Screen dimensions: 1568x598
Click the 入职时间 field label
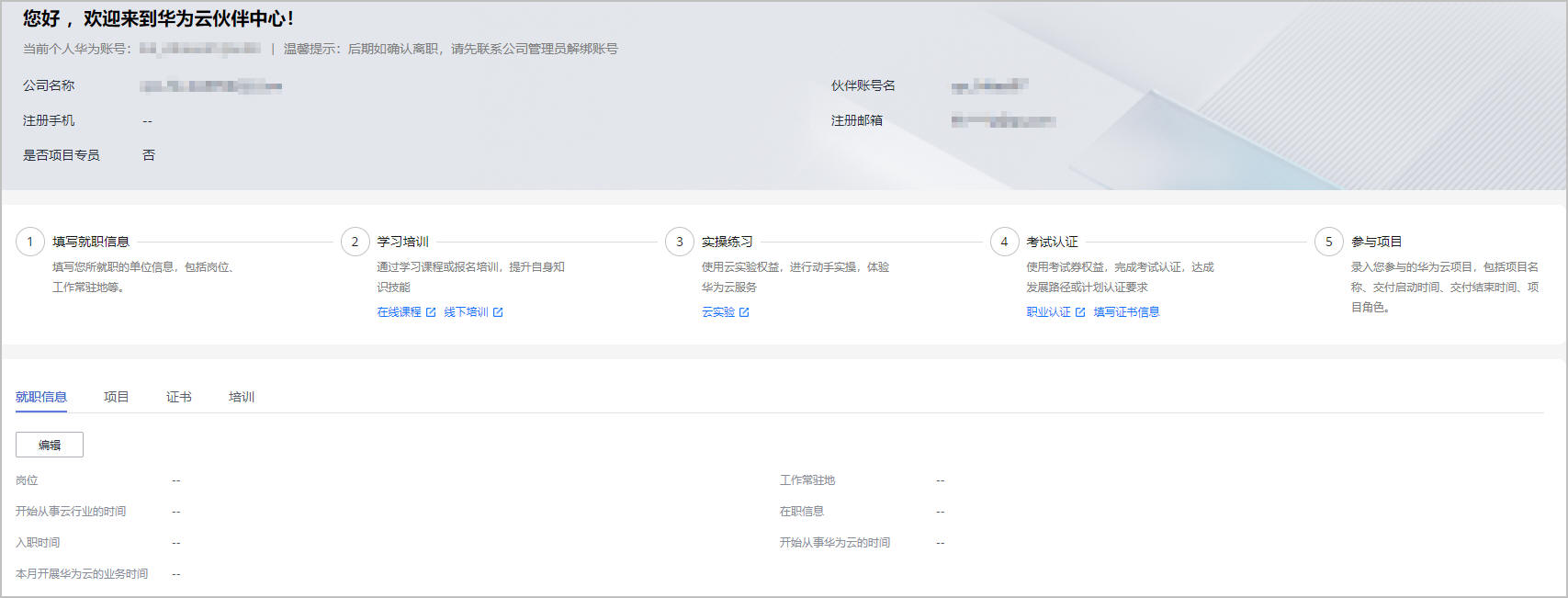(x=38, y=543)
